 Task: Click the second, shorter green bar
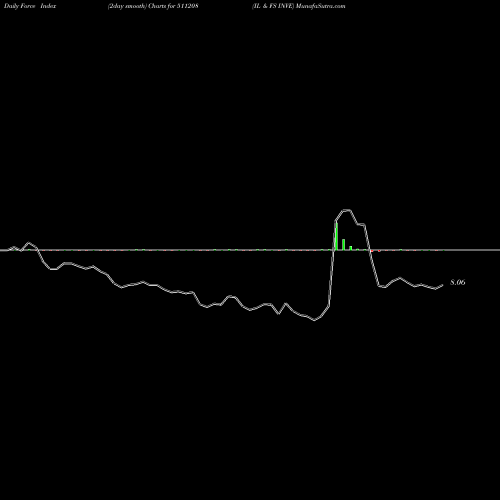[343, 244]
